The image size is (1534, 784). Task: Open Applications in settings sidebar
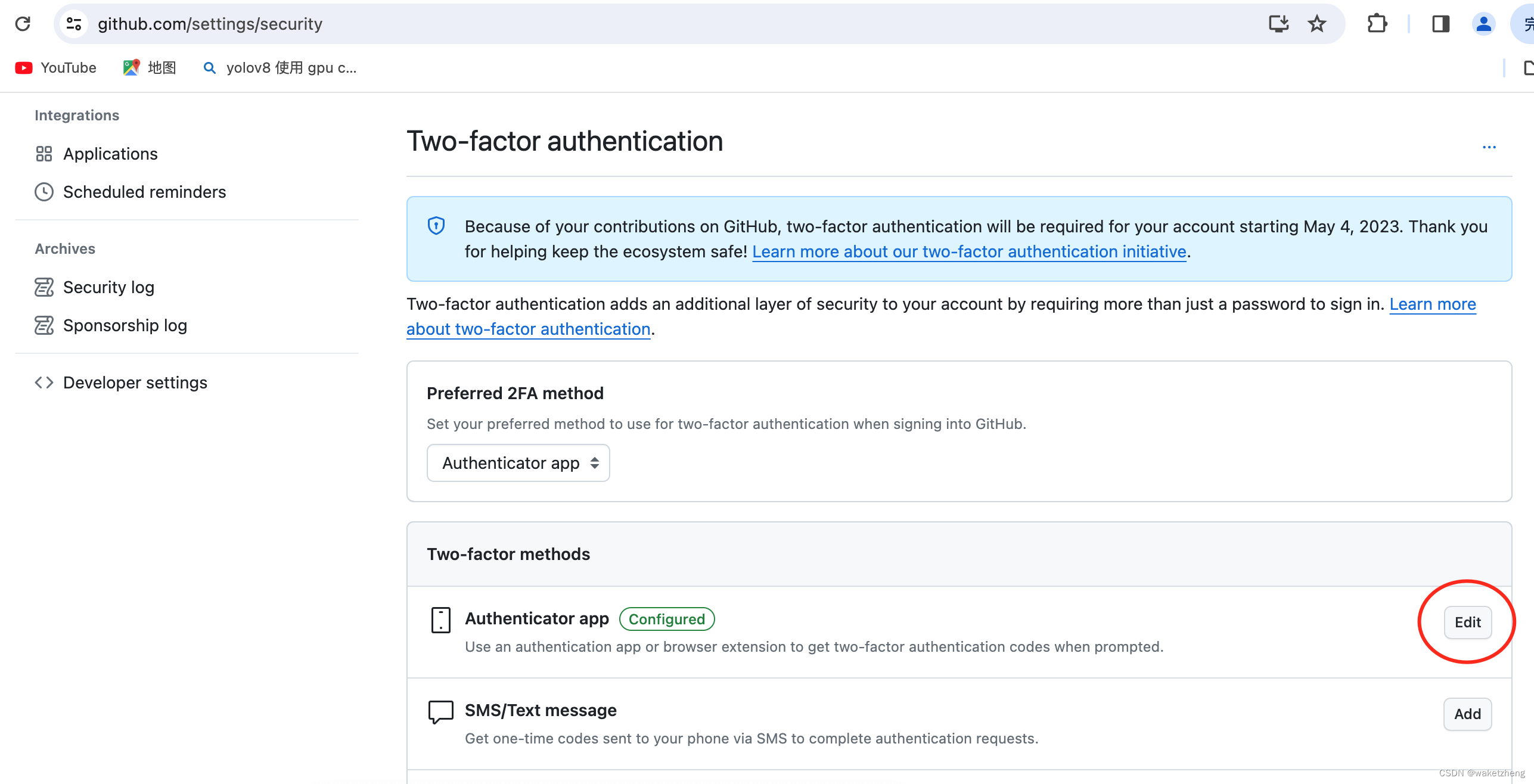(x=110, y=154)
